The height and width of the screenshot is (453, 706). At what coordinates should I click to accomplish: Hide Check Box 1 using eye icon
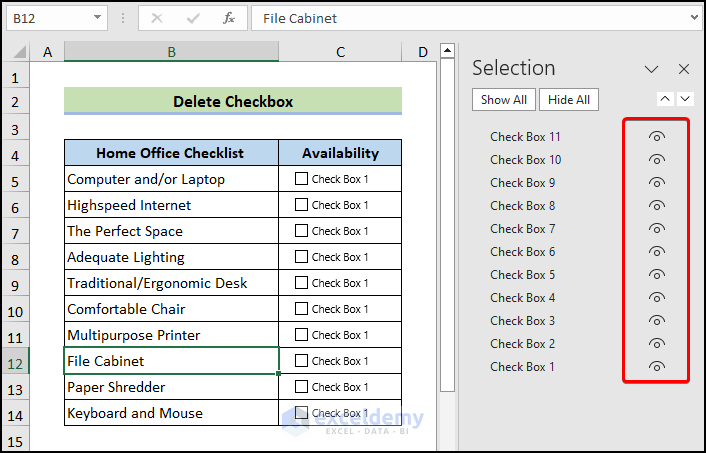[657, 367]
